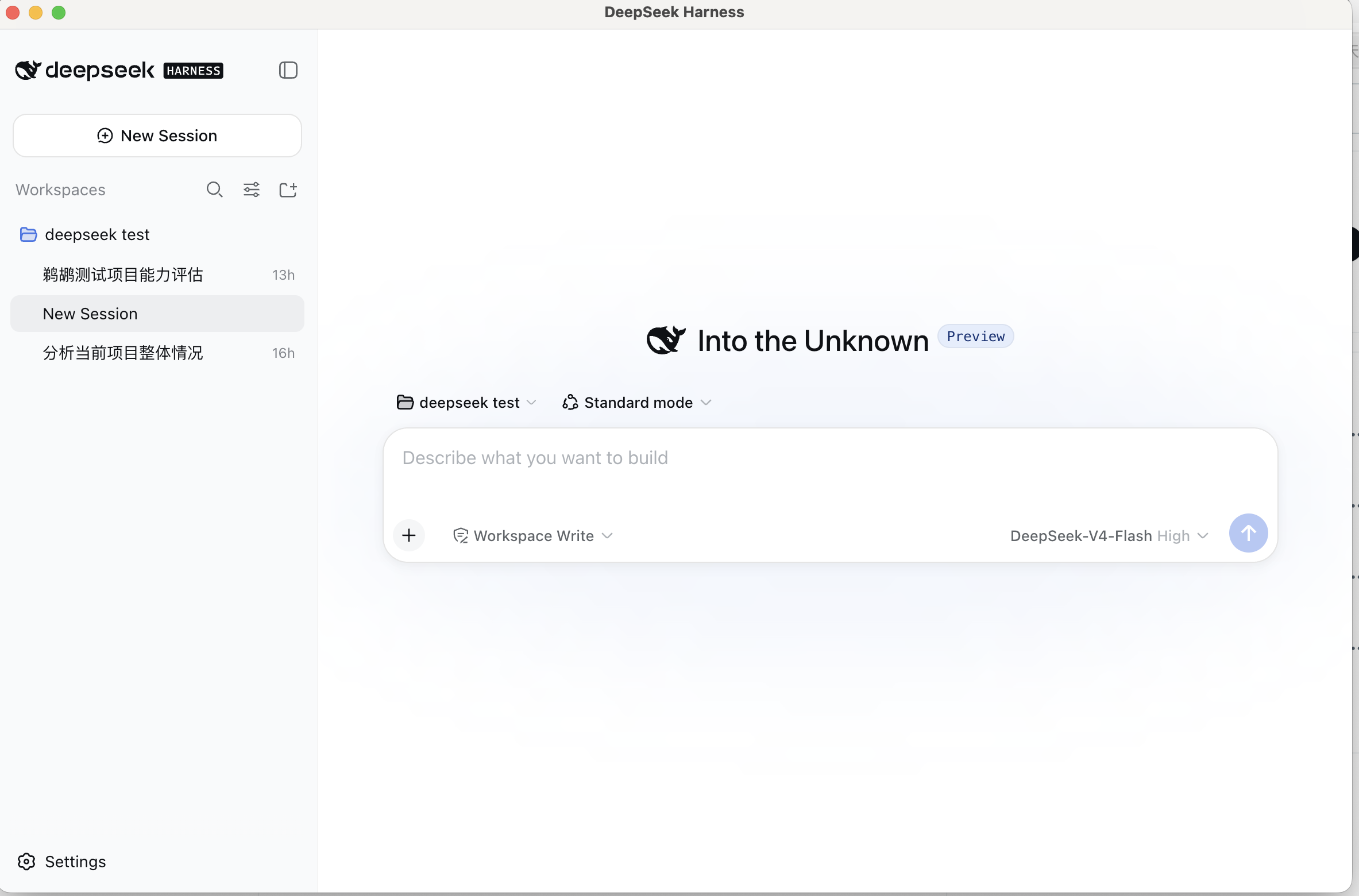Click the plus-circle icon in New Session button
Screen dimensions: 1359x896
coord(105,136)
